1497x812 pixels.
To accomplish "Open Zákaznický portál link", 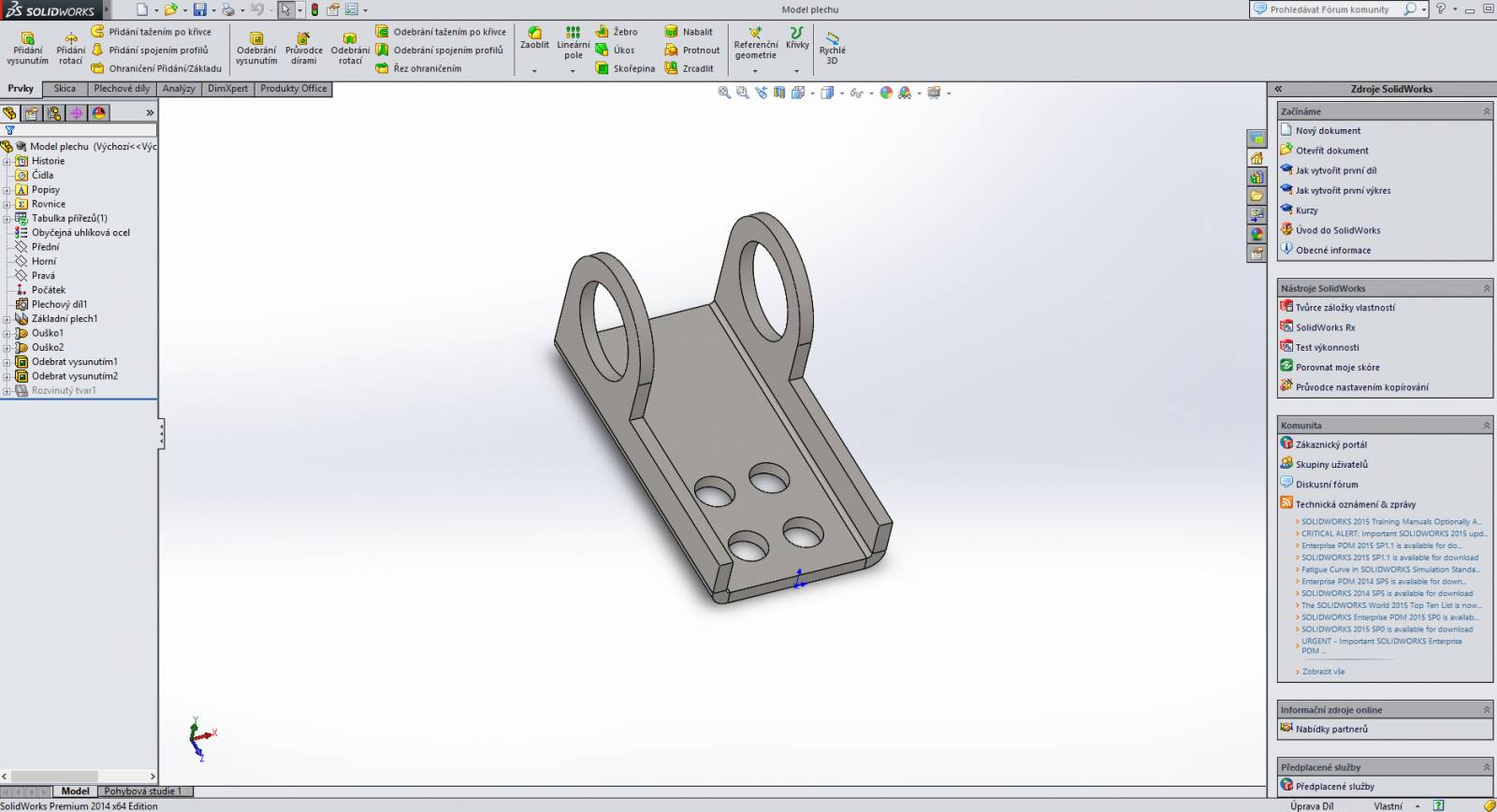I will click(x=1330, y=444).
